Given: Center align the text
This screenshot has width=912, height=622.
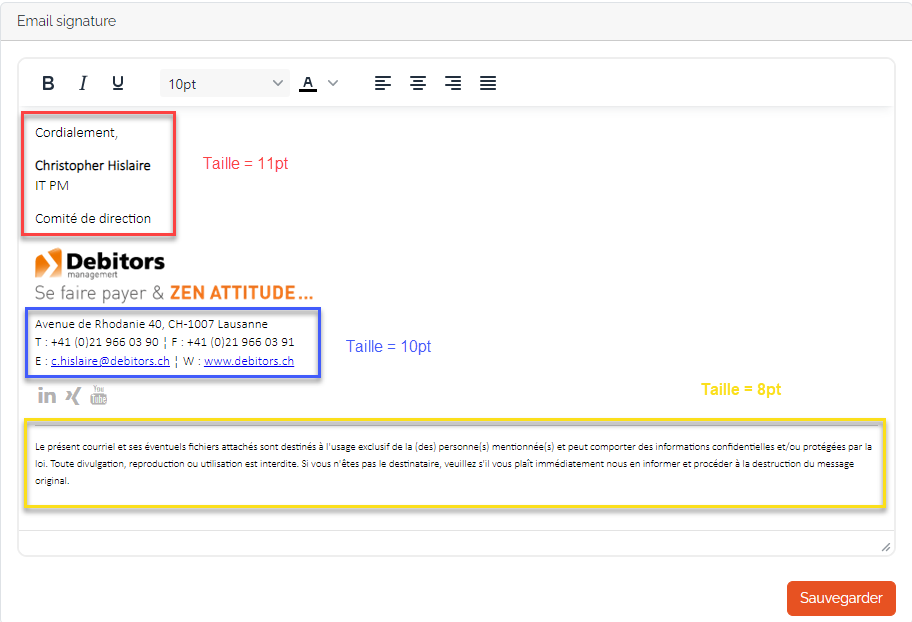Looking at the screenshot, I should tap(418, 83).
